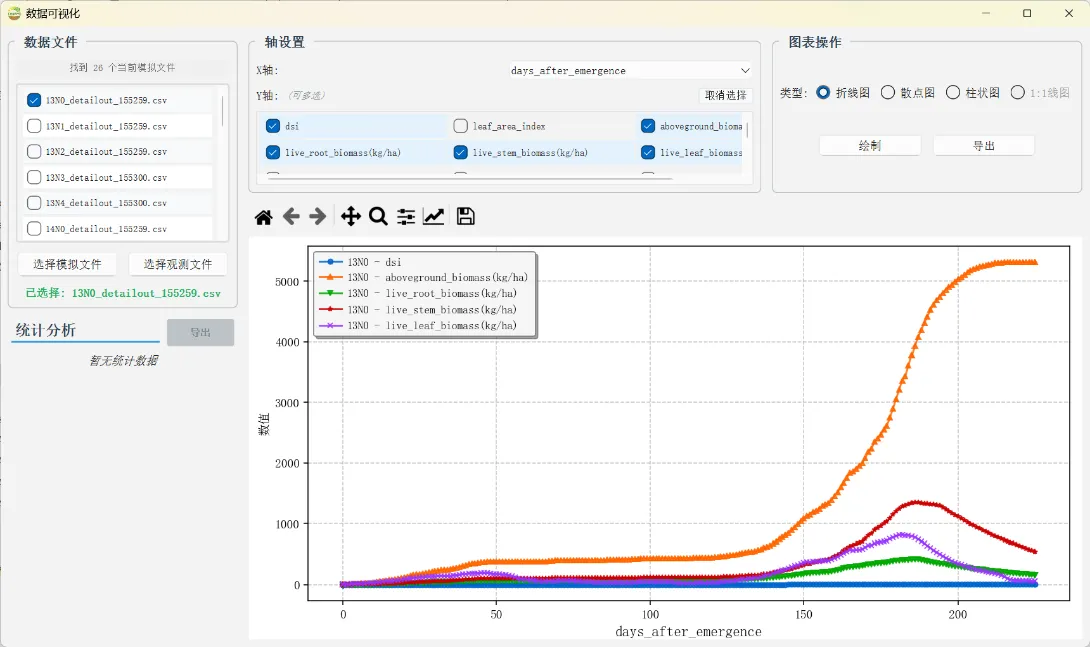This screenshot has height=647, width=1090.
Task: Select the Zoom magnifier tool
Action: 378,217
